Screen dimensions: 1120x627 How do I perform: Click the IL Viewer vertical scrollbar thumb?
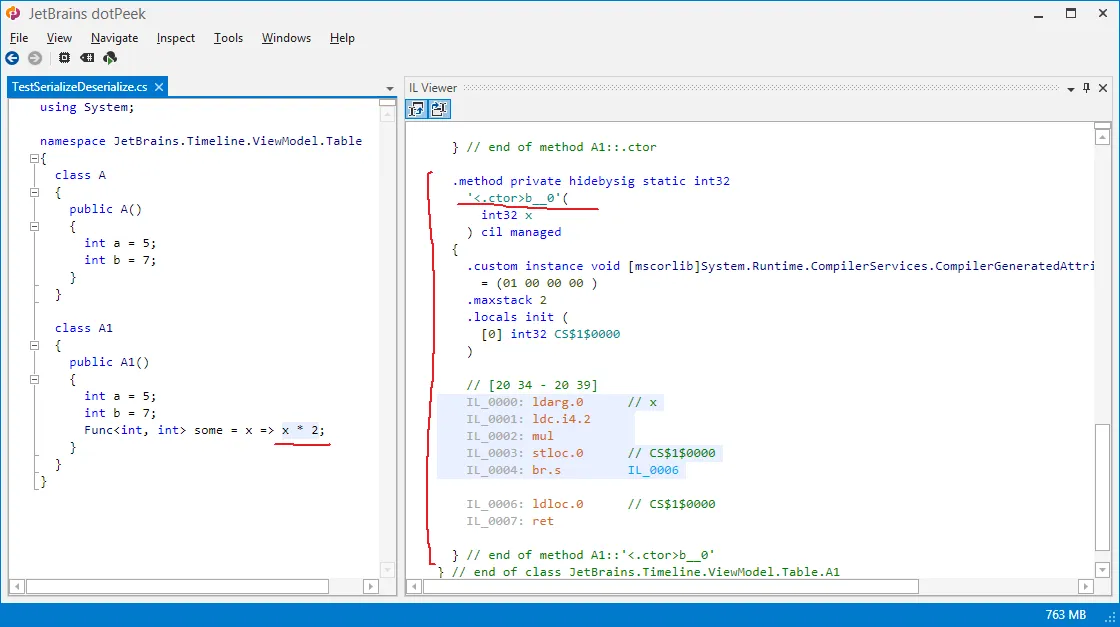pyautogui.click(x=1102, y=487)
